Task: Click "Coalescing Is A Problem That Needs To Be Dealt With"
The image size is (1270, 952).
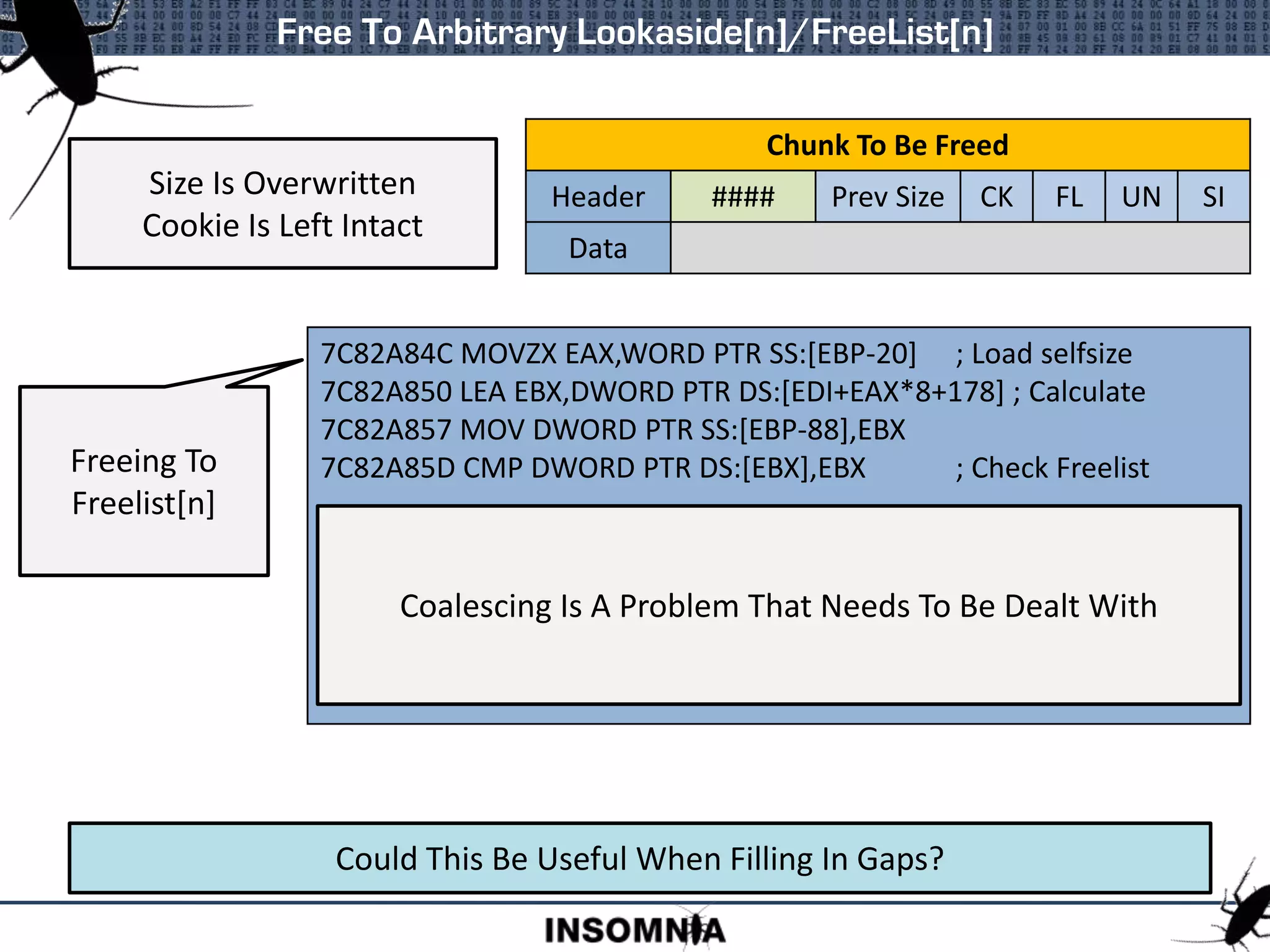Action: point(778,606)
